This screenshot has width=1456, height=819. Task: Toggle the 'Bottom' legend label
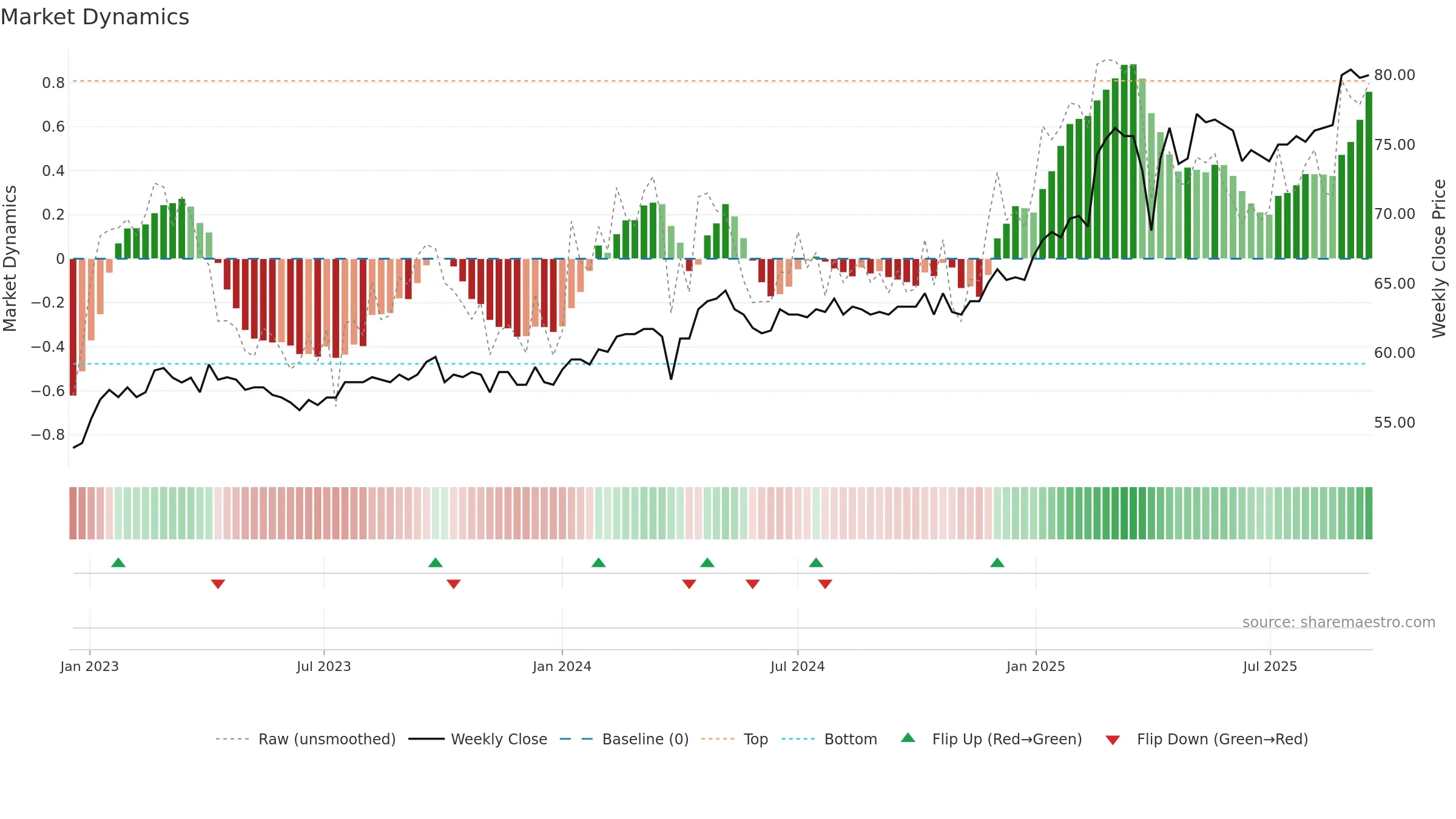(851, 739)
